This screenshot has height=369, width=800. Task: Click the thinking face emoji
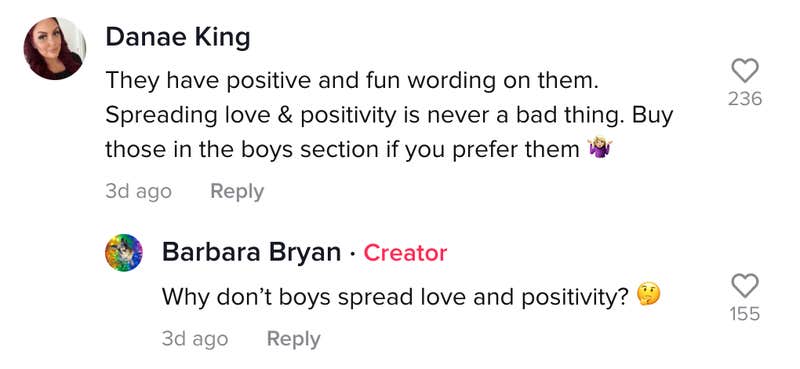click(x=649, y=295)
